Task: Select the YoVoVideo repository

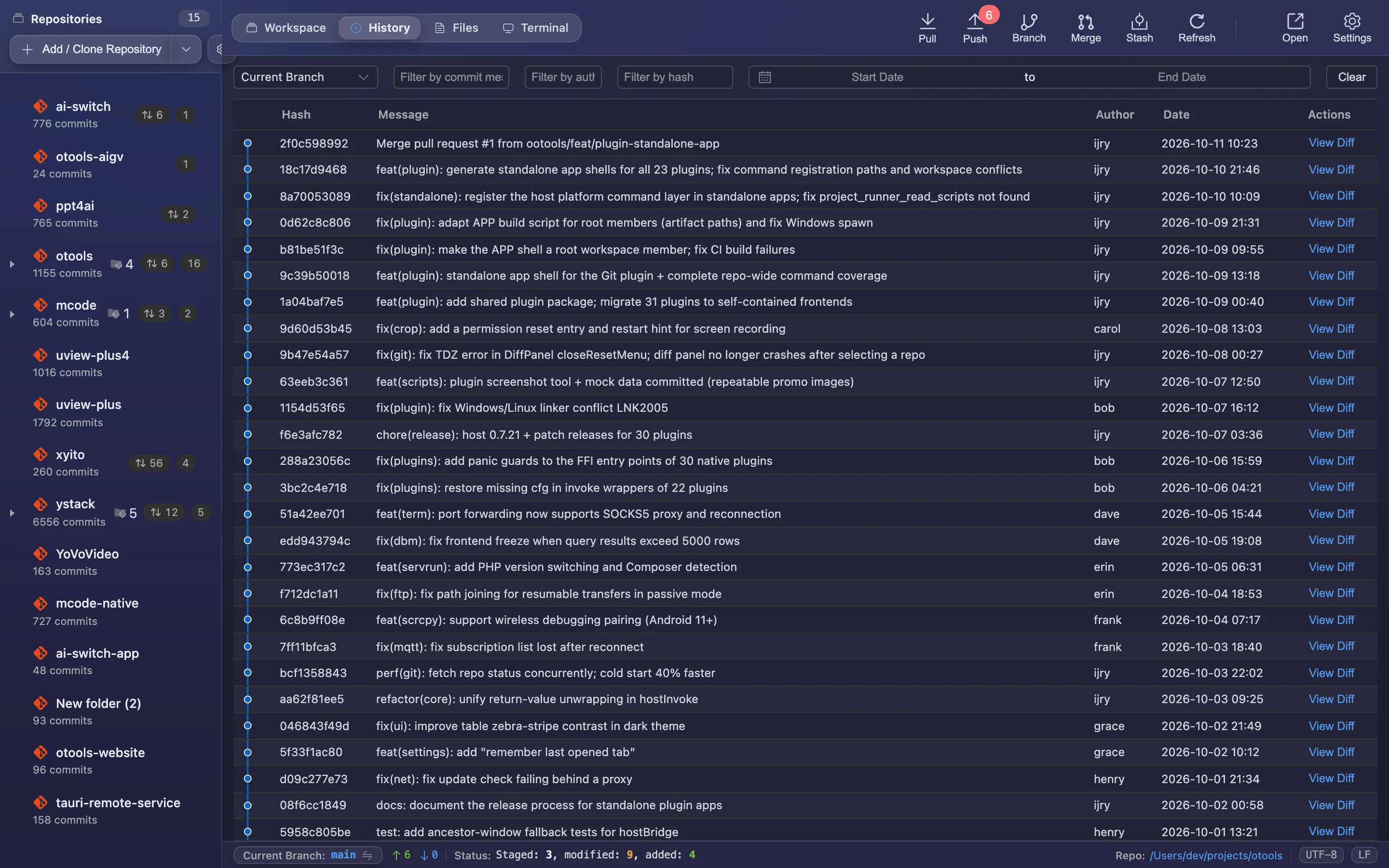Action: [x=109, y=562]
